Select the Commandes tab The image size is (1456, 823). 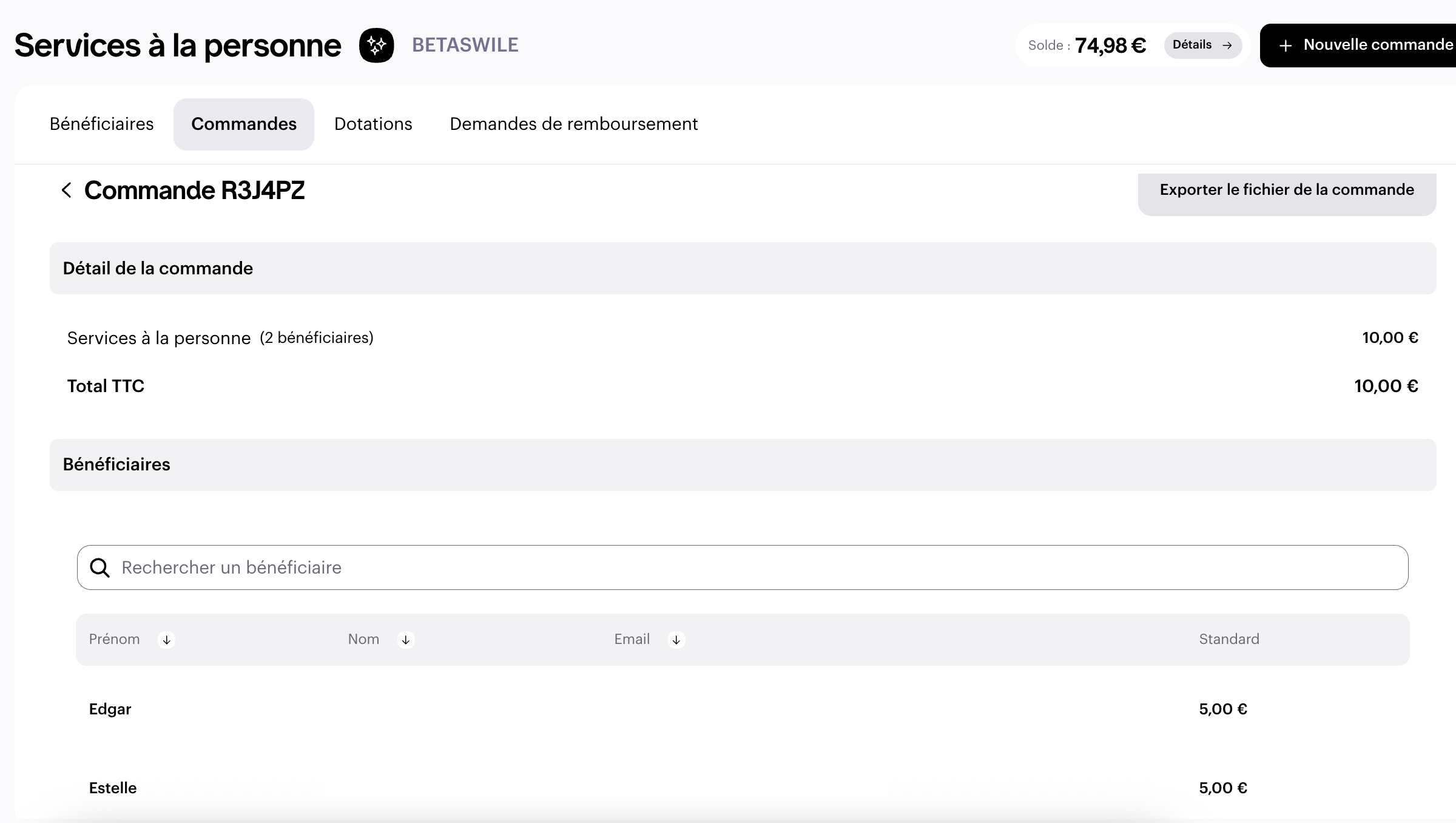point(244,124)
